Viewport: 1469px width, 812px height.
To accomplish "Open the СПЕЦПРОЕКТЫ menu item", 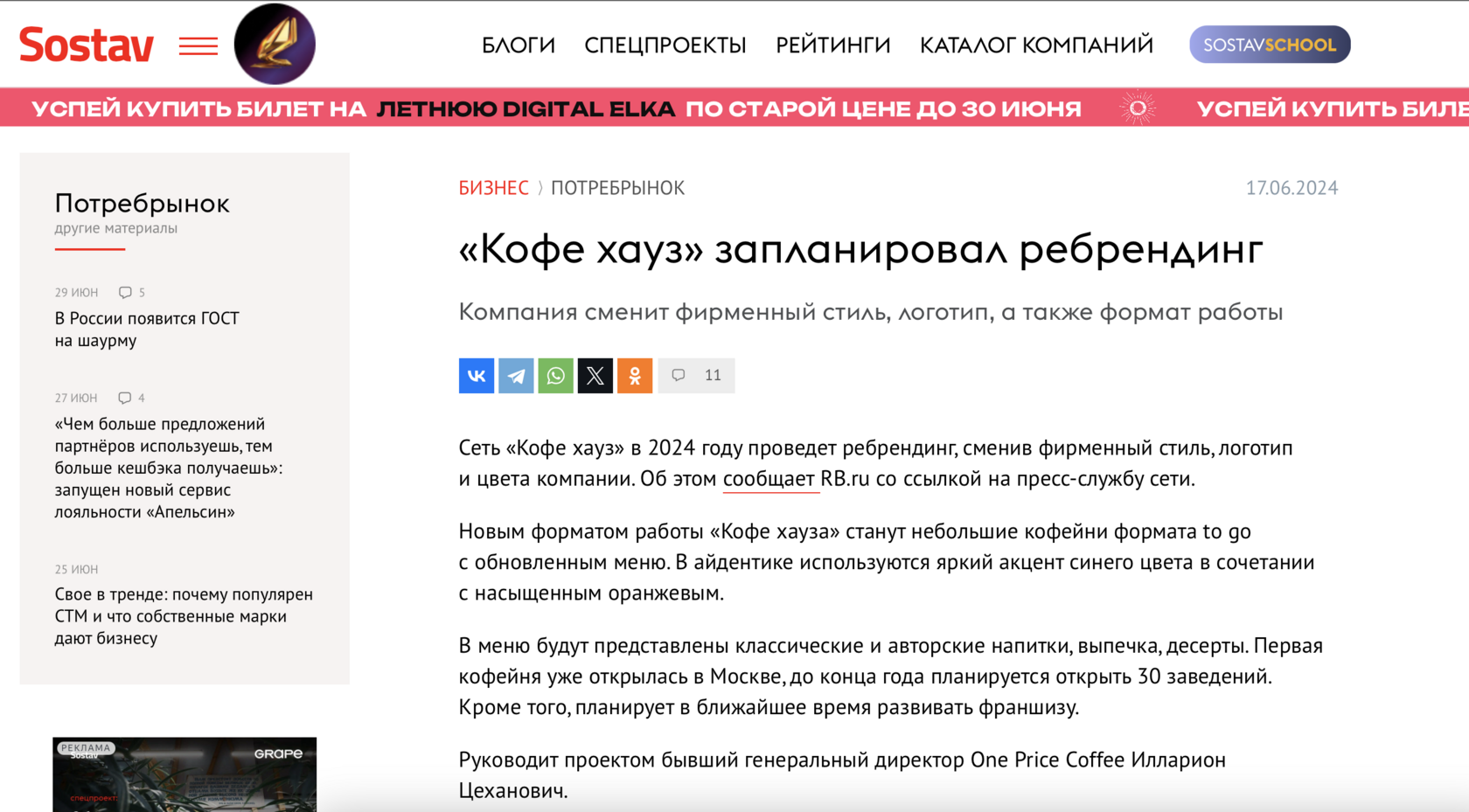I will 665,45.
